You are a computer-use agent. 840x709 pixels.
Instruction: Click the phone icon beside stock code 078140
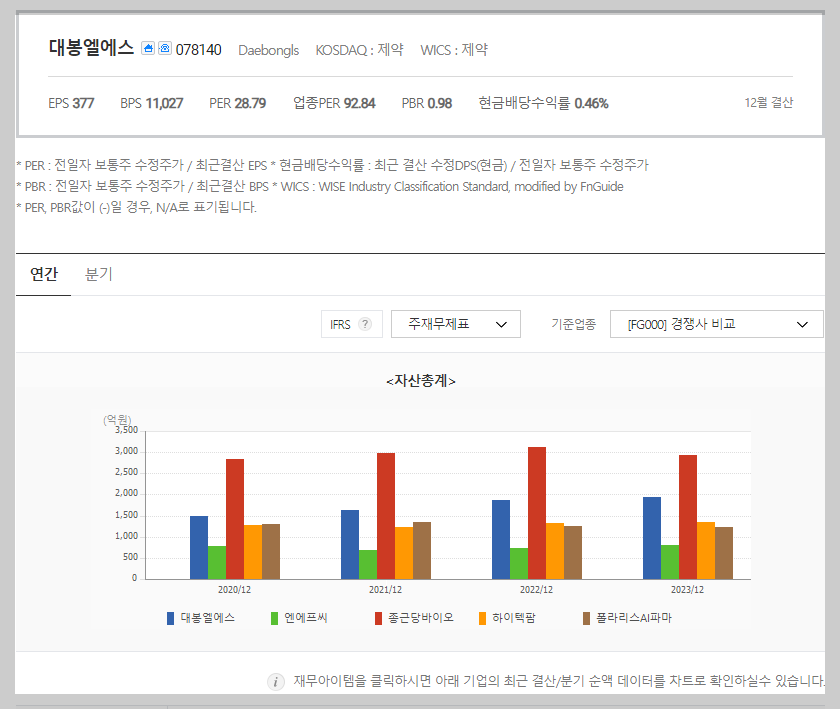click(165, 48)
